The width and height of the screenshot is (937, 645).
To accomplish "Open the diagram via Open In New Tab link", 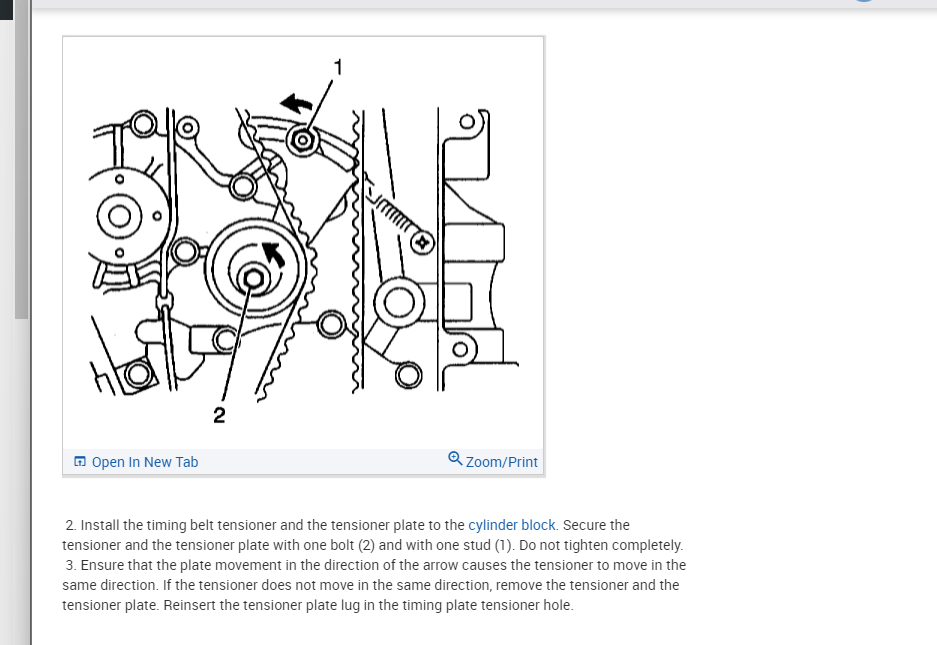I will coord(145,462).
